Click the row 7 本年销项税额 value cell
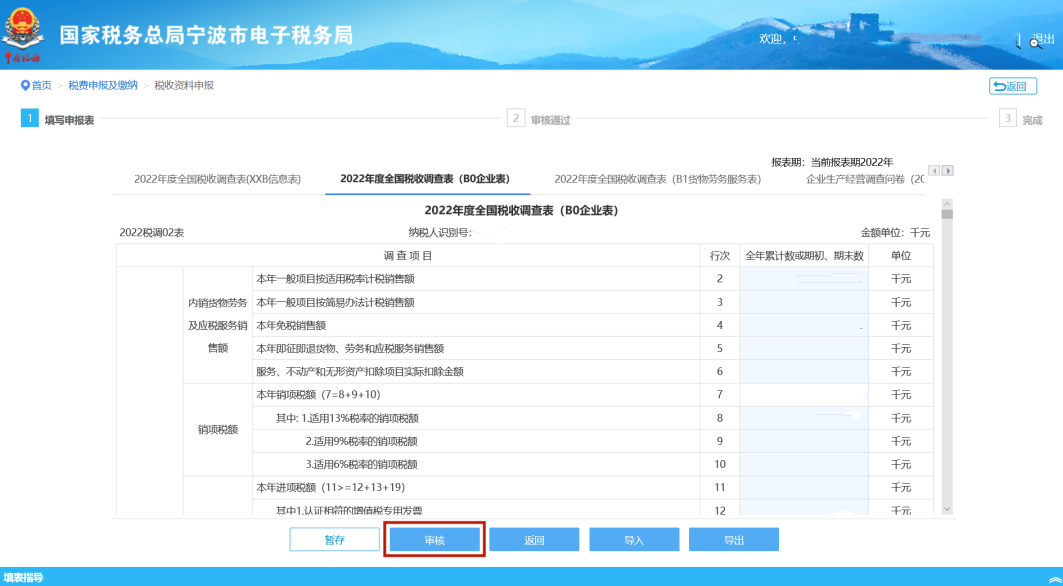Viewport: 1063px width, 586px height. 804,395
